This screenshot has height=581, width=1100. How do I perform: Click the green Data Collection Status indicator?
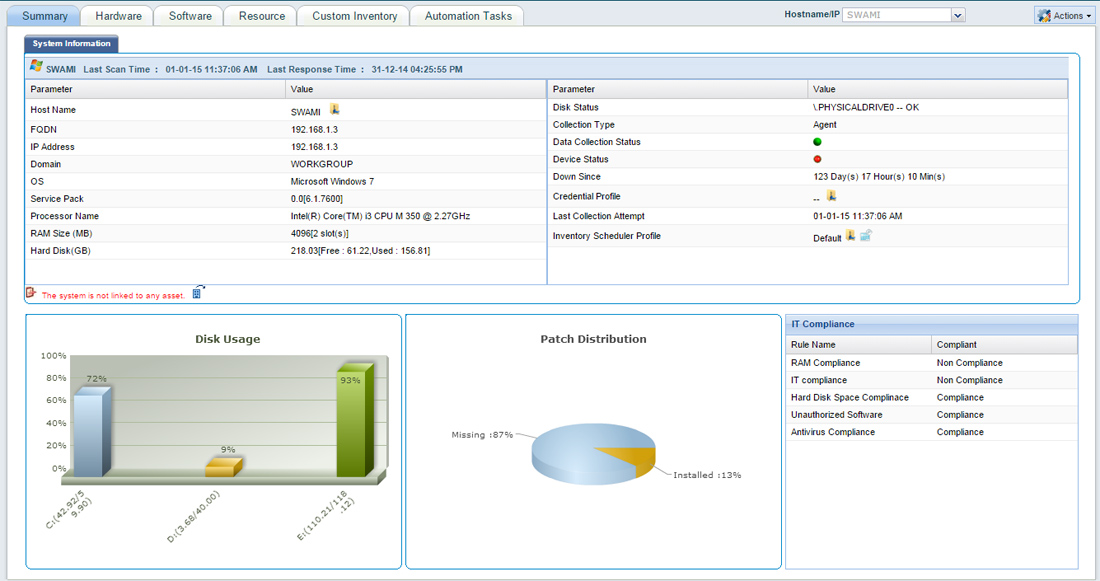tap(817, 142)
